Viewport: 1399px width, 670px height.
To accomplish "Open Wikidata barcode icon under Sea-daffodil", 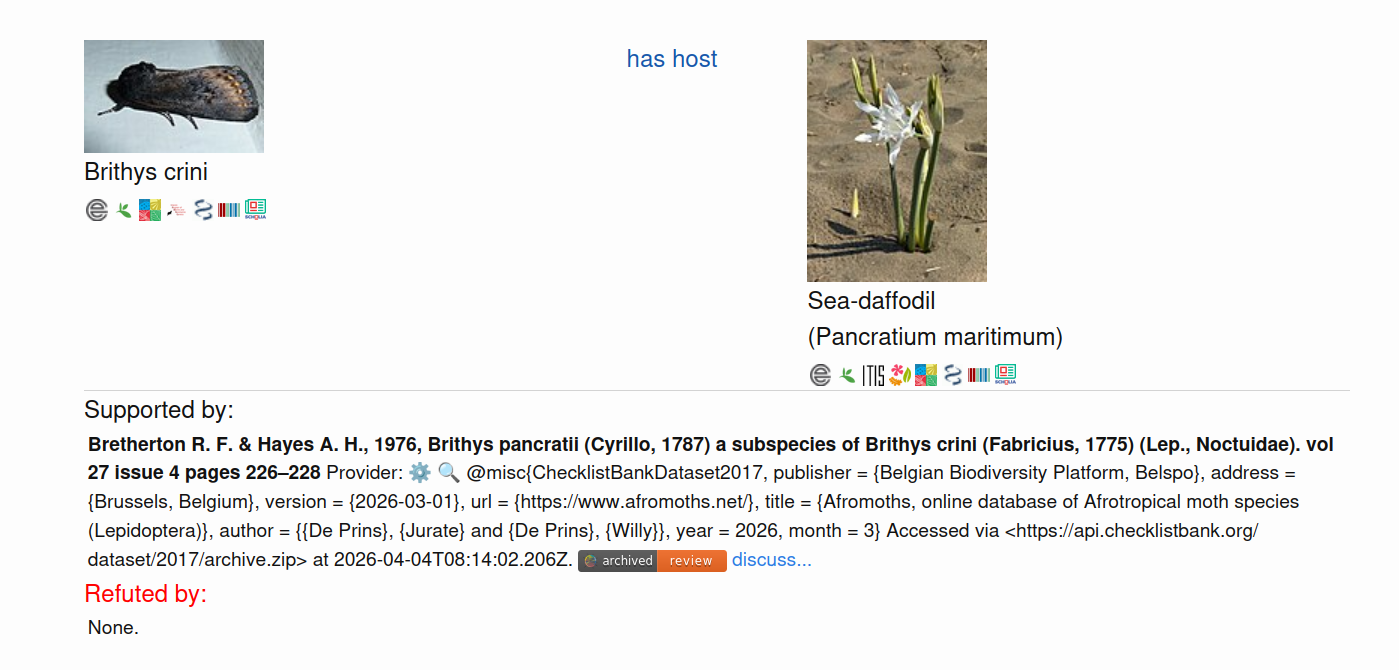I will (x=979, y=375).
